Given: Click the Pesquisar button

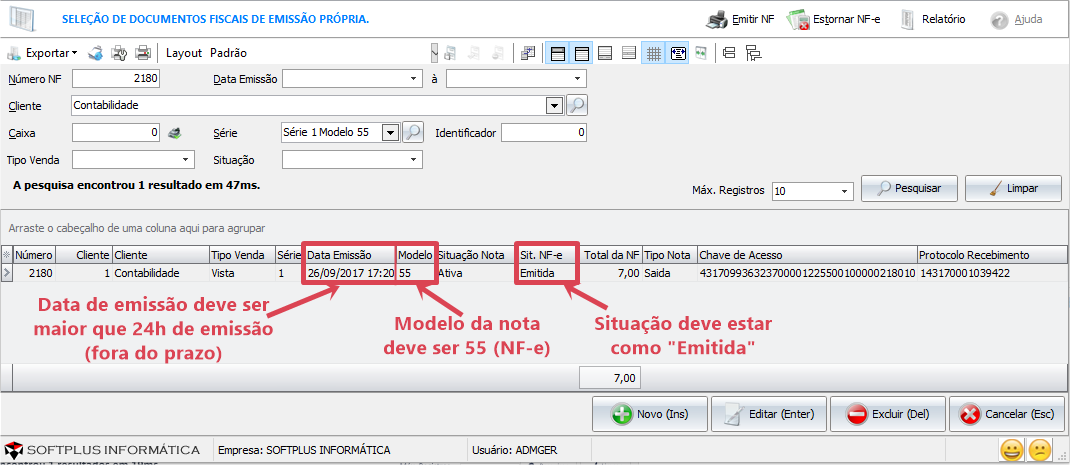Looking at the screenshot, I should coord(910,188).
